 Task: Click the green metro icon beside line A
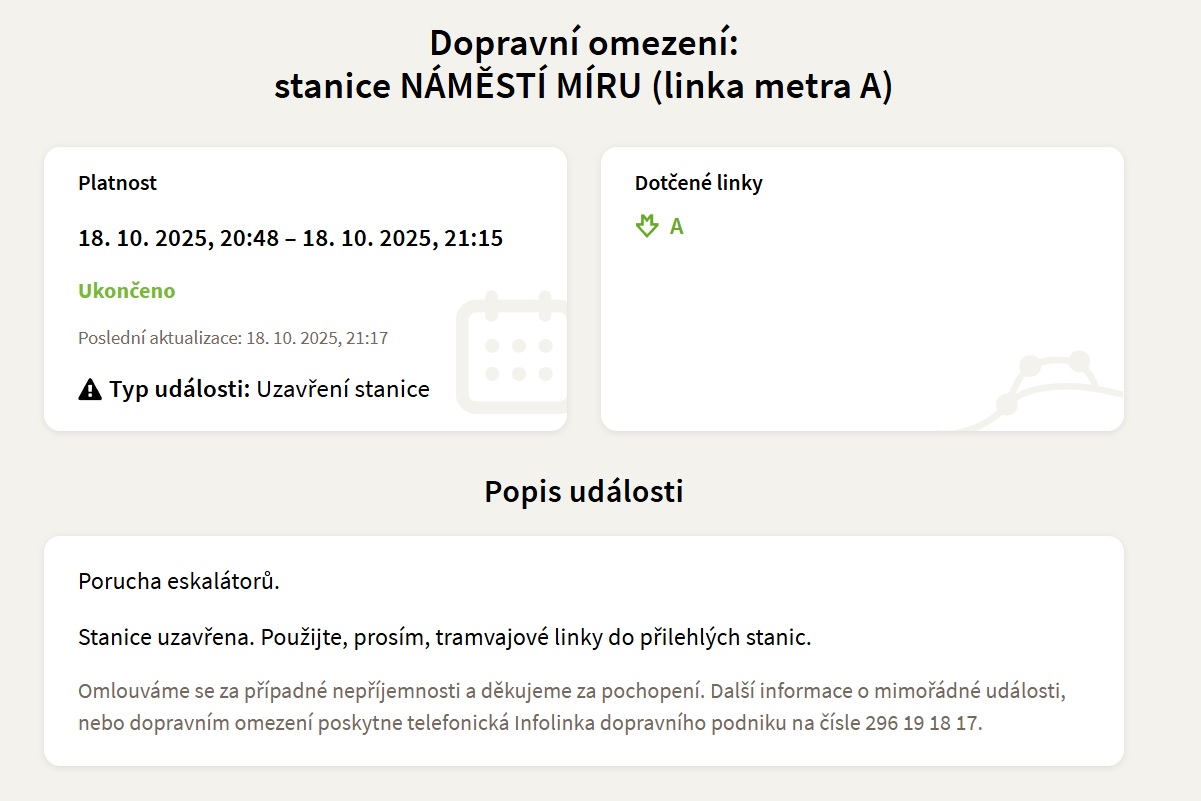[x=647, y=226]
